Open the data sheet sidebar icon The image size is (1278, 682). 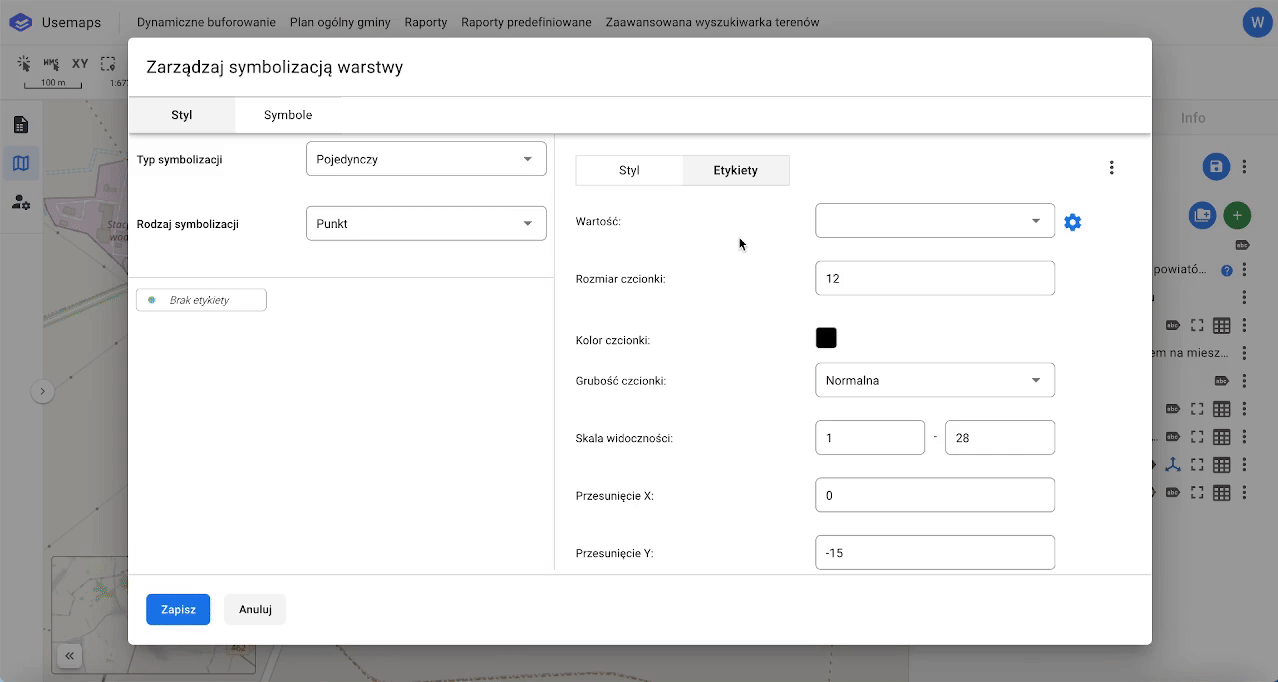click(x=21, y=125)
